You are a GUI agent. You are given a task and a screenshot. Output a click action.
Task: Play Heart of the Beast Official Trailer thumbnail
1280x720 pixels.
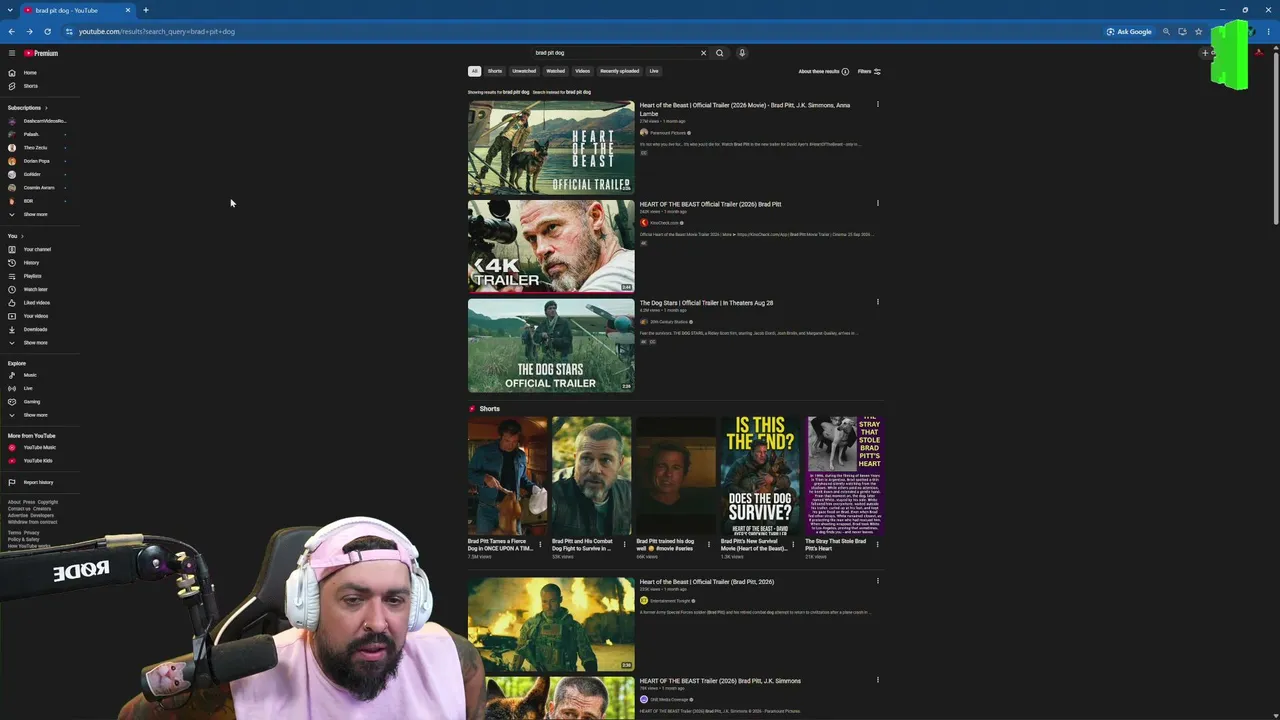tap(551, 147)
